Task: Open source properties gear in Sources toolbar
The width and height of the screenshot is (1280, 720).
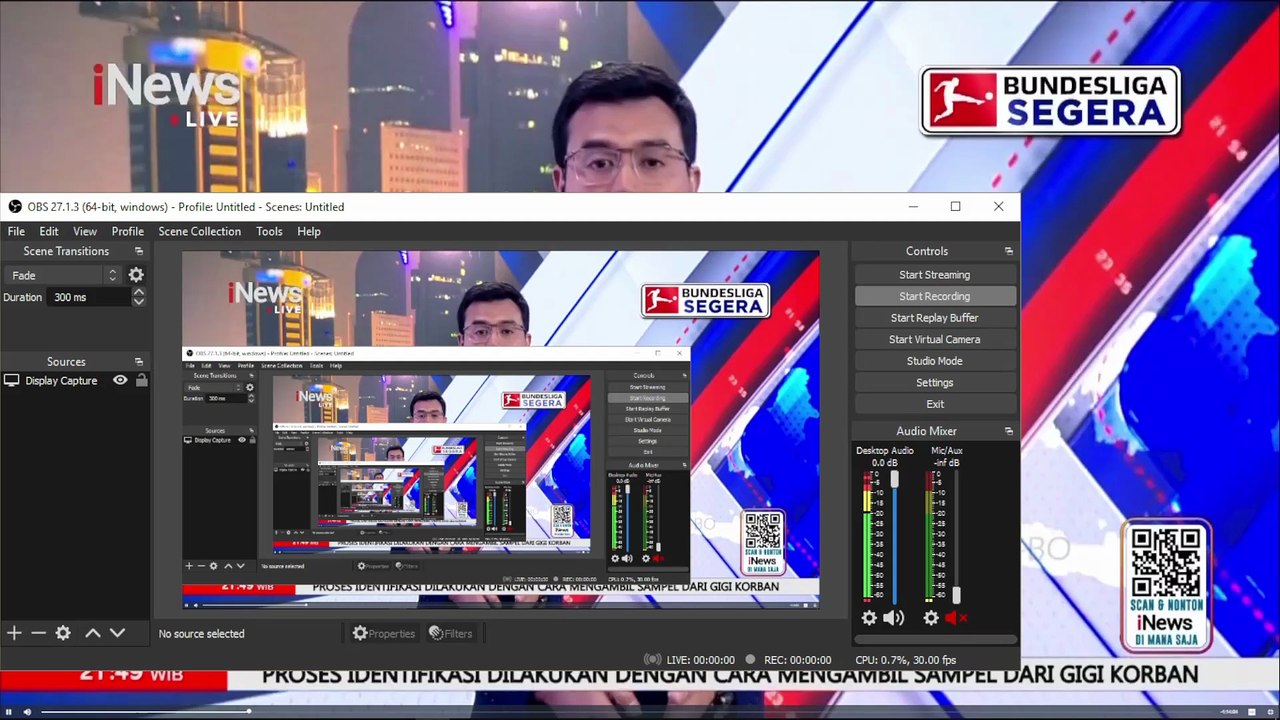Action: point(63,633)
